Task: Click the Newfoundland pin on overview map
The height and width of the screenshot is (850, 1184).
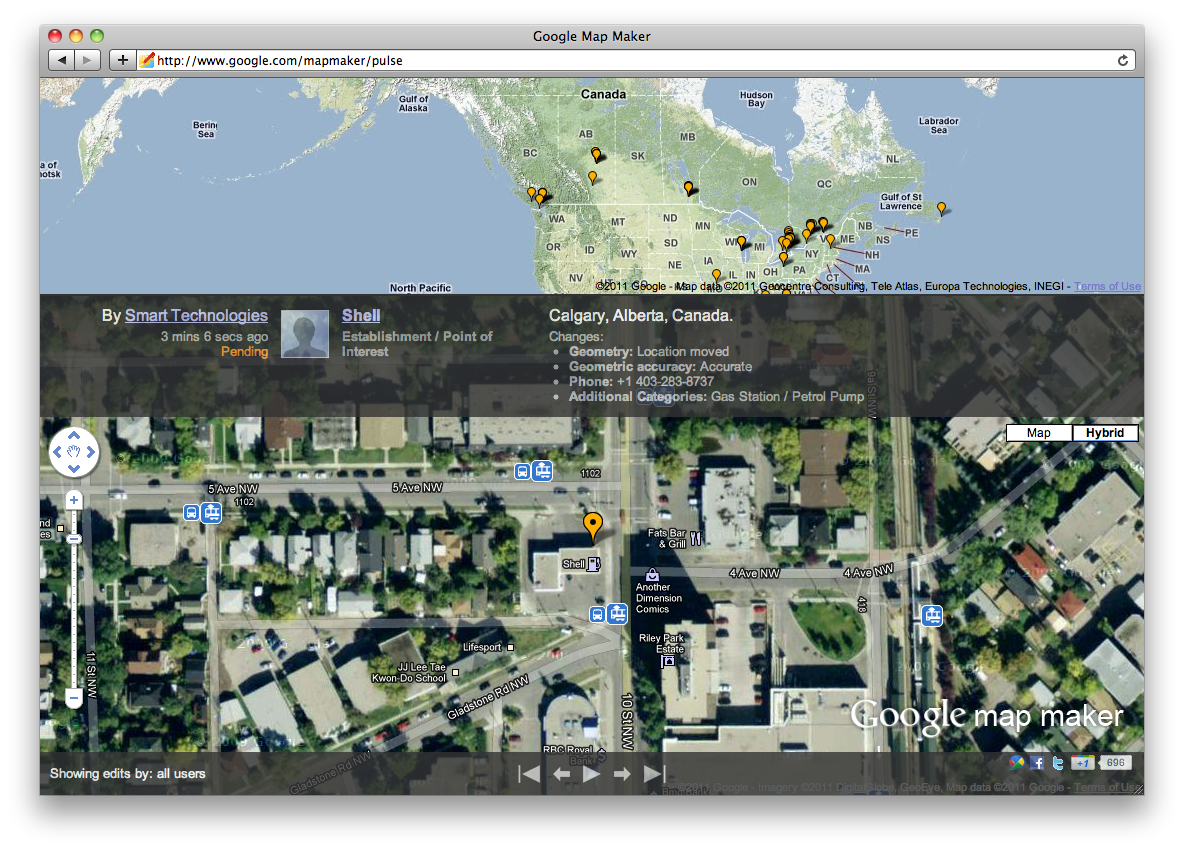Action: pos(941,208)
